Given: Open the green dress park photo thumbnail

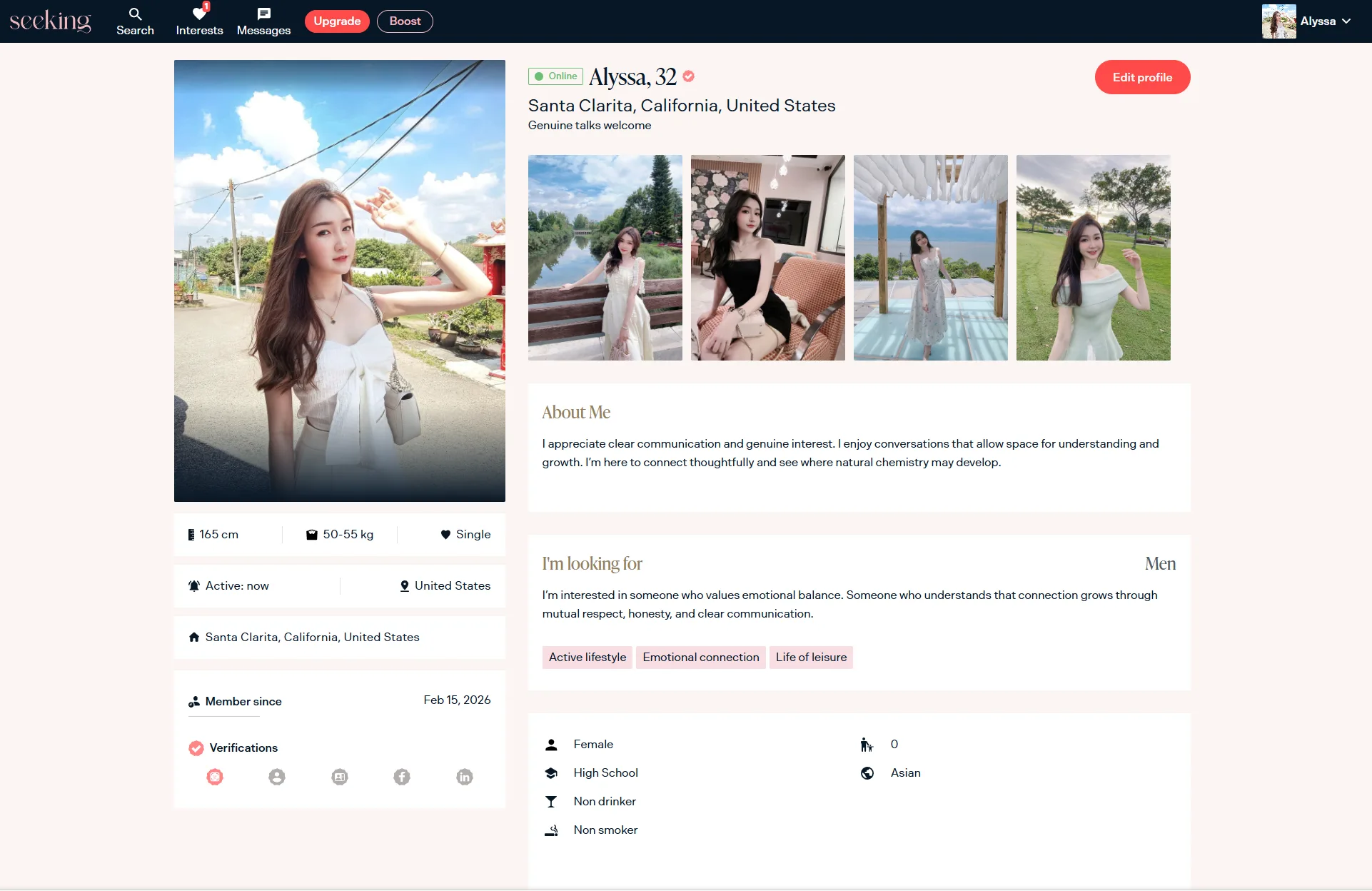Looking at the screenshot, I should 1094,258.
